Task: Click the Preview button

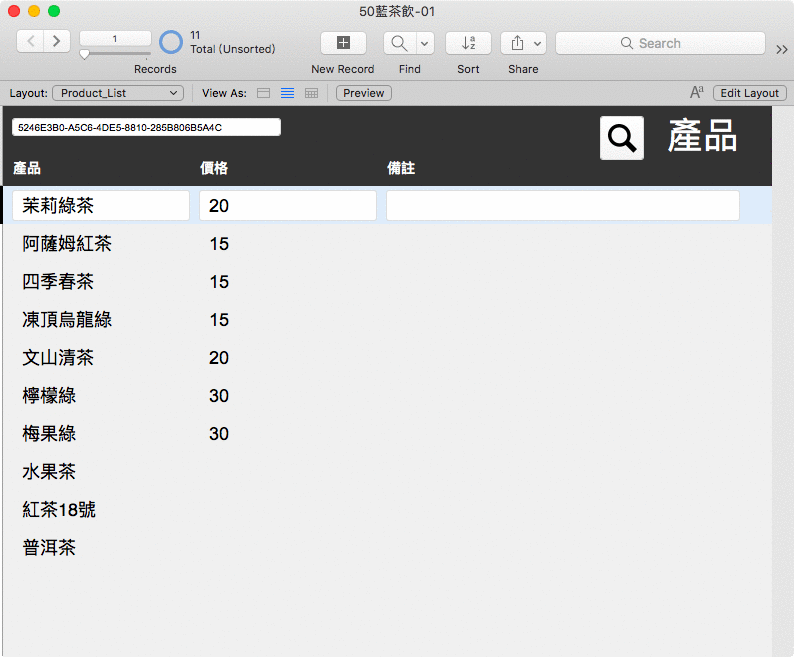Action: click(x=364, y=93)
